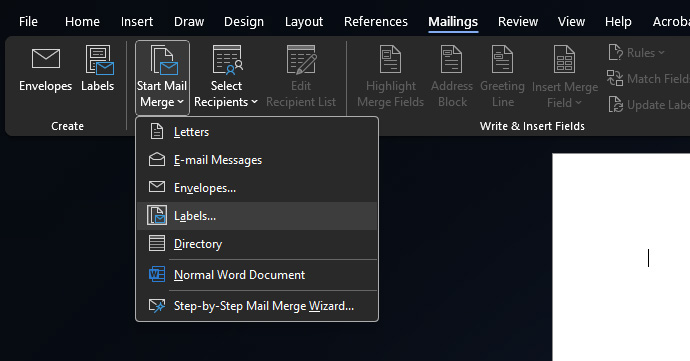Expand the Select Recipients dropdown
The height and width of the screenshot is (361, 690).
pyautogui.click(x=226, y=77)
